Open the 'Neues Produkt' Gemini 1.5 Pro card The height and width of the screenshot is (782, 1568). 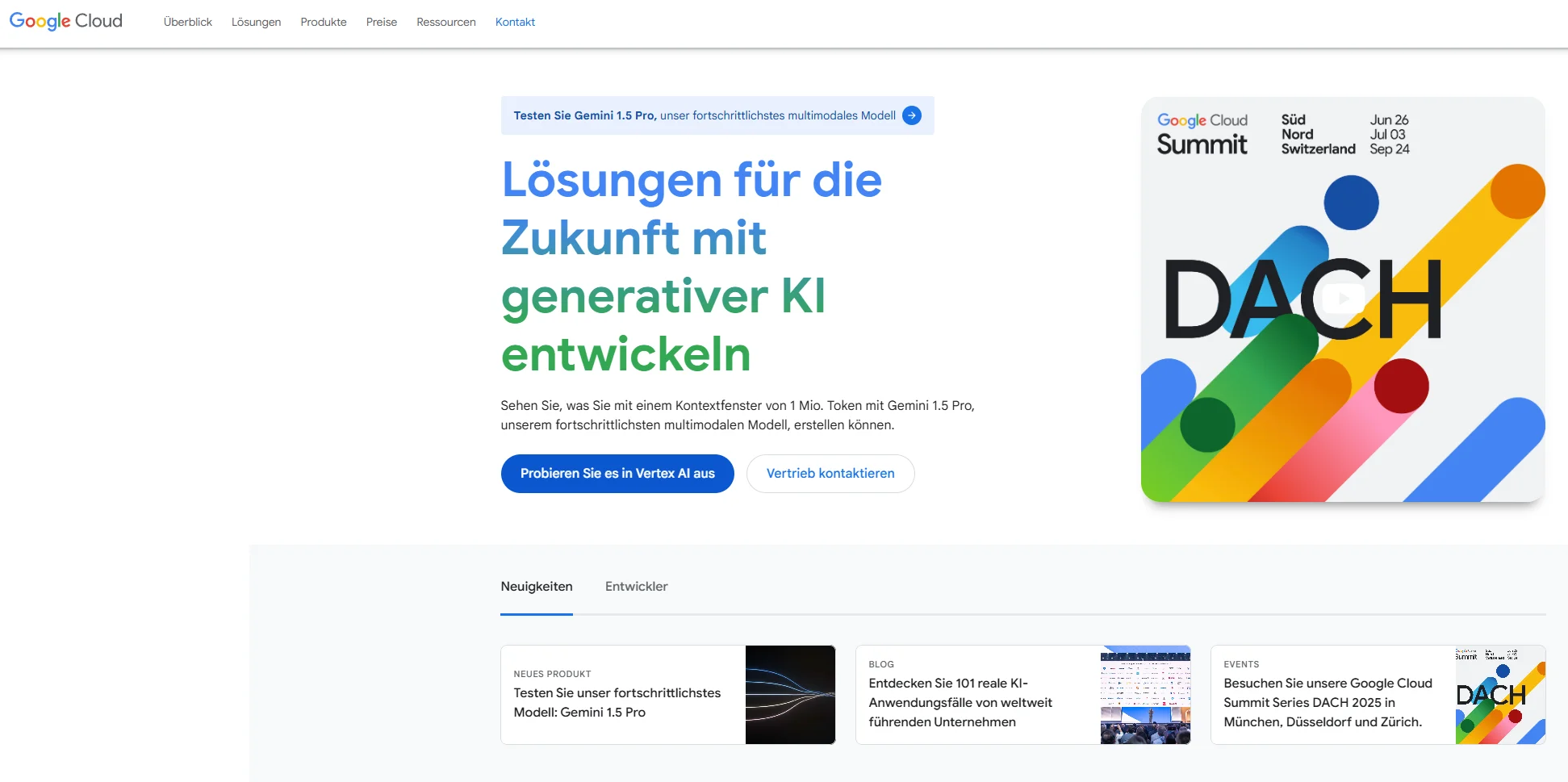coord(668,695)
